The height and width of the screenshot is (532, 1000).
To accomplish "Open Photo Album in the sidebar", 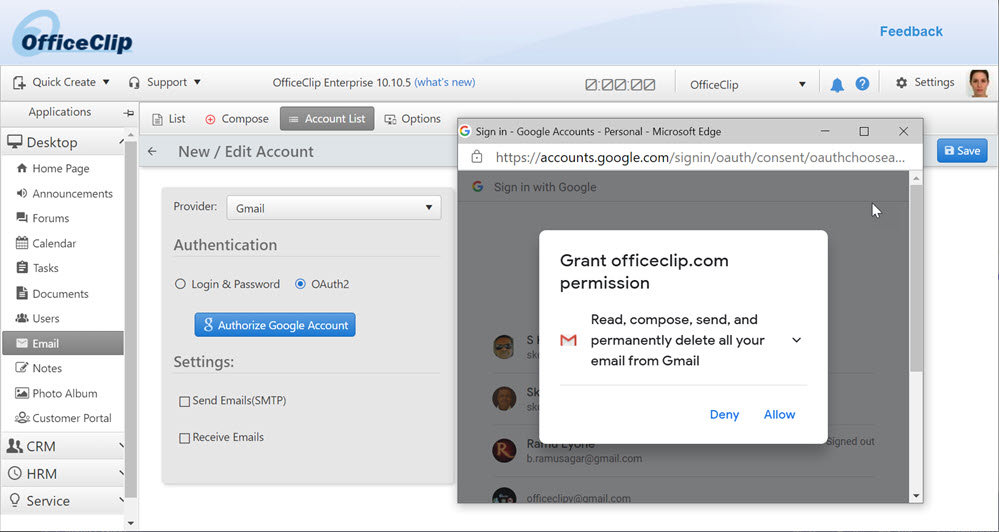I will coord(57,393).
